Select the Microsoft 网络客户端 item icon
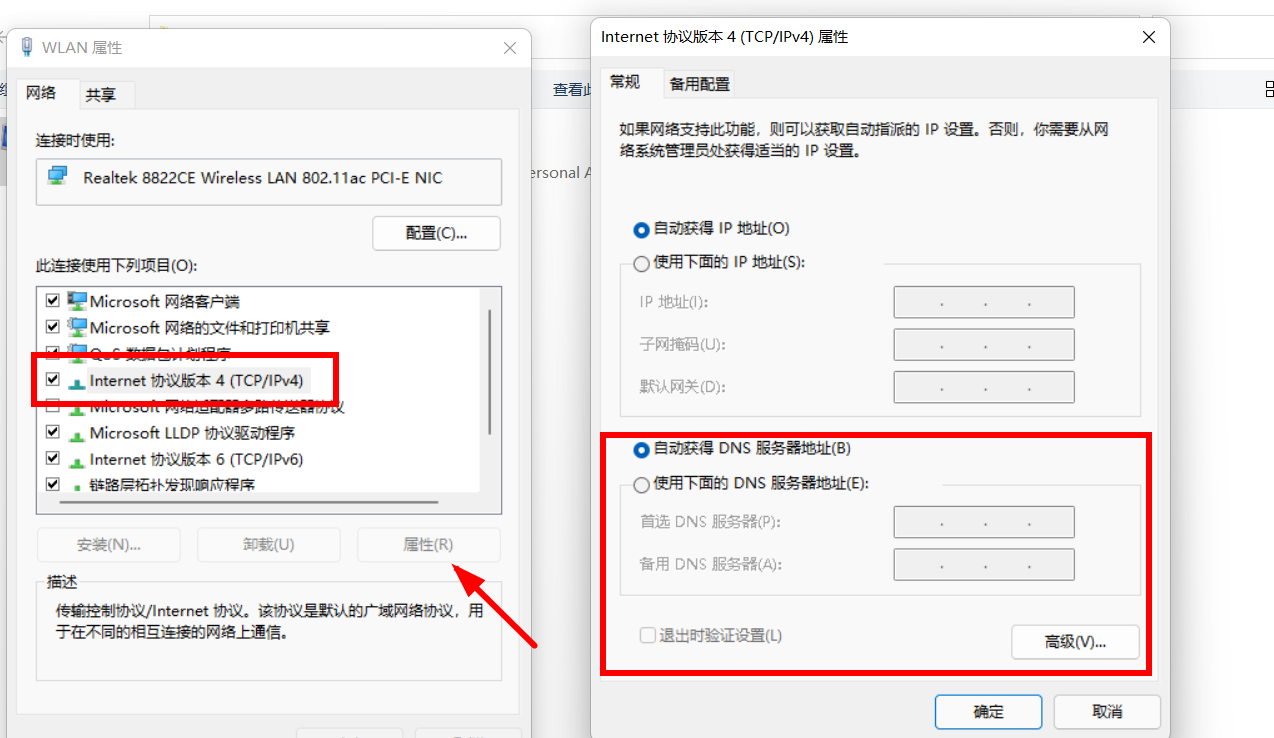 tap(77, 300)
